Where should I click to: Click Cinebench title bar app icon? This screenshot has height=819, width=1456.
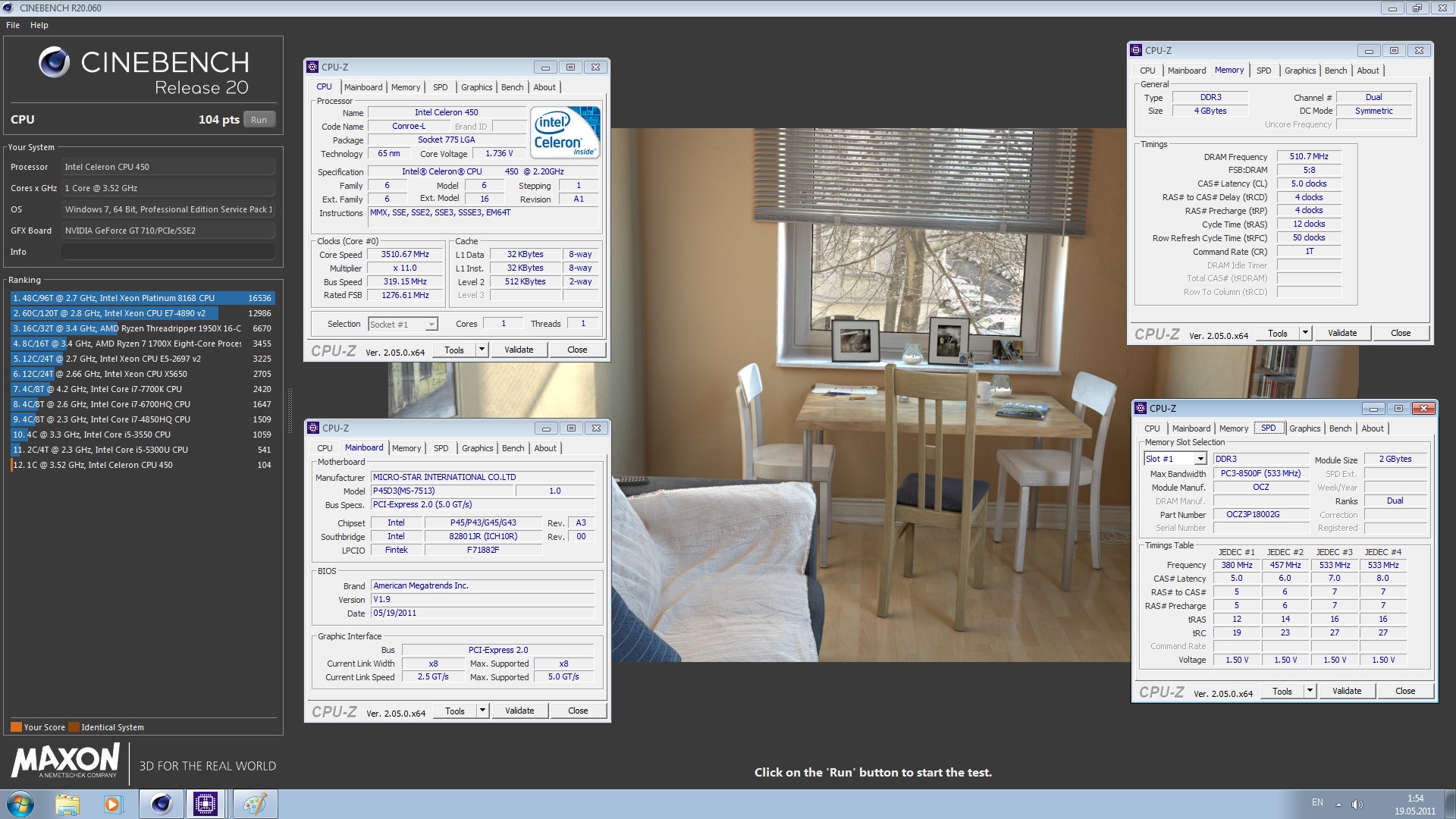pyautogui.click(x=8, y=8)
